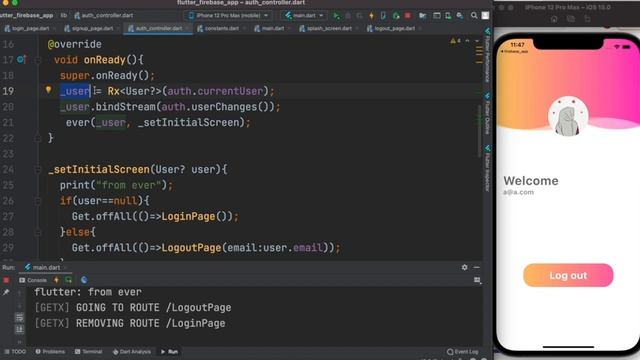Click the hot reload lightning icon in Run panel

56,280
